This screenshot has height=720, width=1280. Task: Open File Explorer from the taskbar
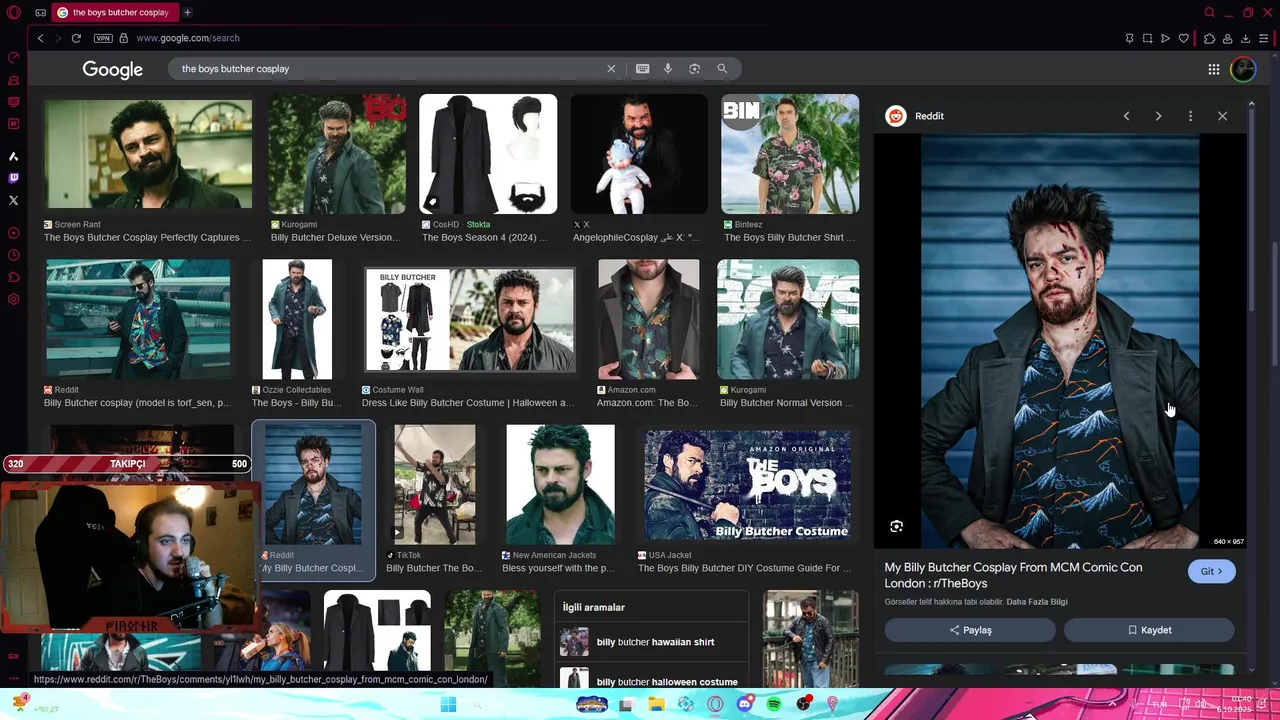(656, 705)
